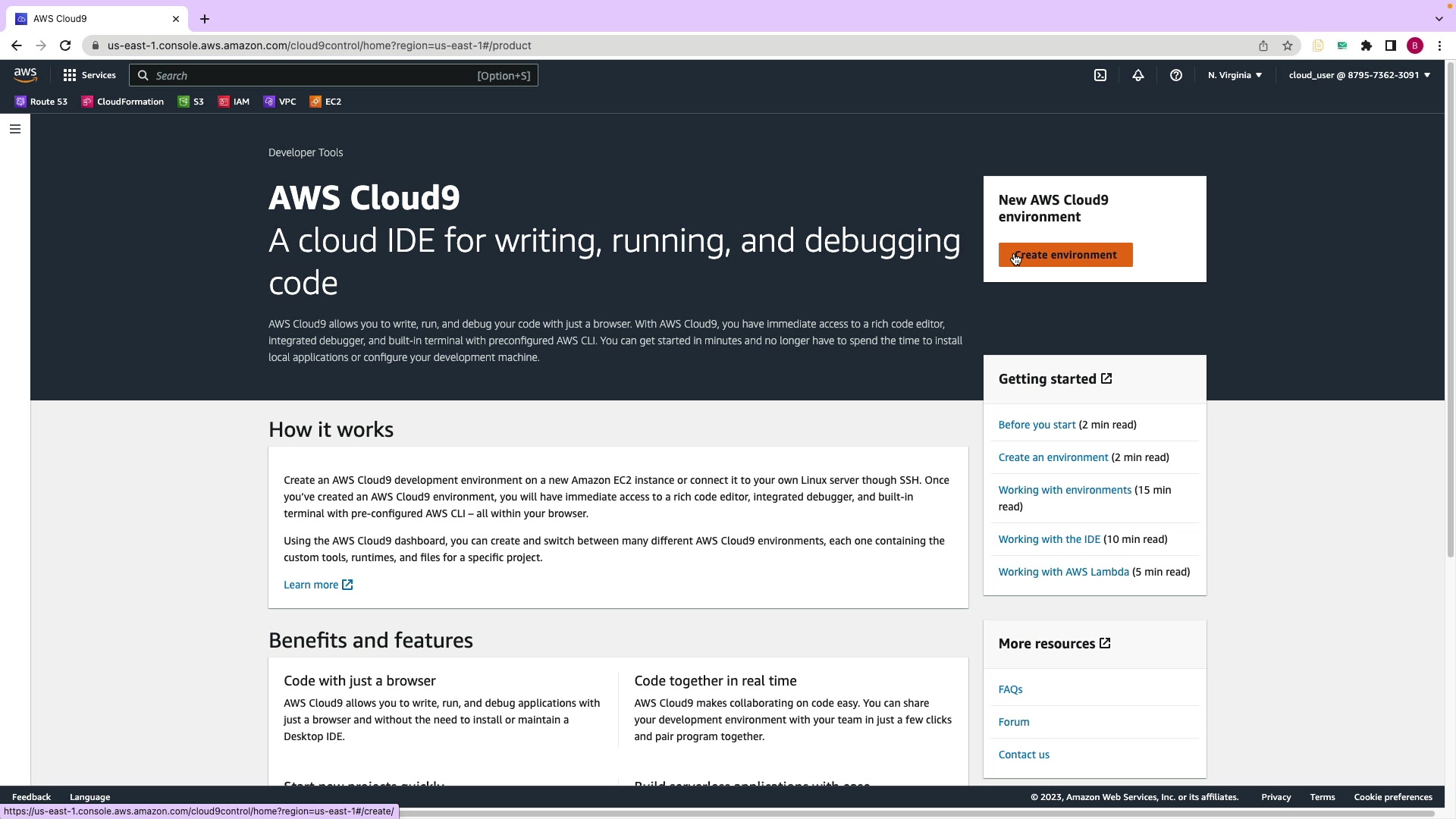Open the help question mark icon
Screen dimensions: 1456x819
[1176, 75]
